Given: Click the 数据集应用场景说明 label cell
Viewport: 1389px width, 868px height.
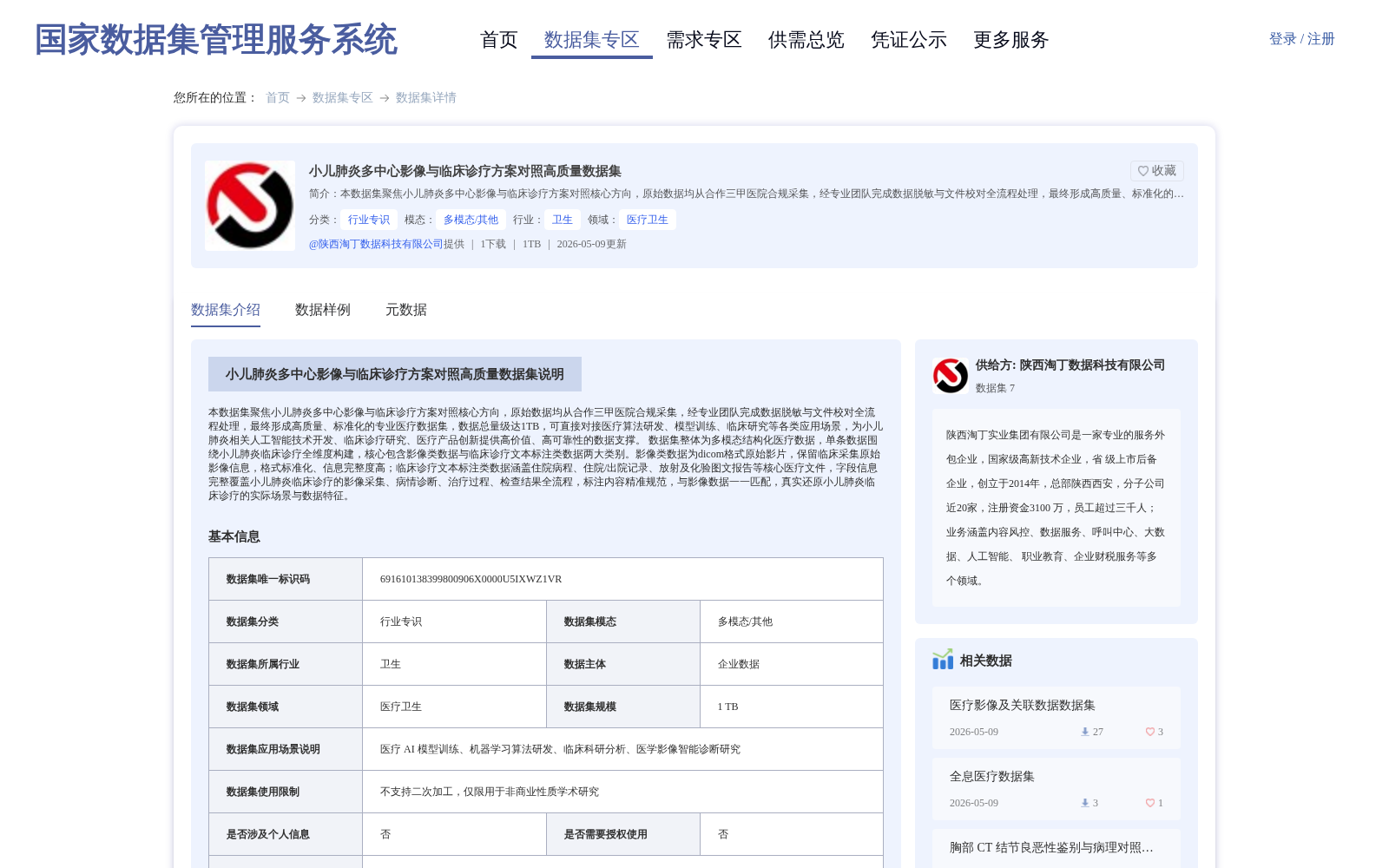Looking at the screenshot, I should [286, 749].
